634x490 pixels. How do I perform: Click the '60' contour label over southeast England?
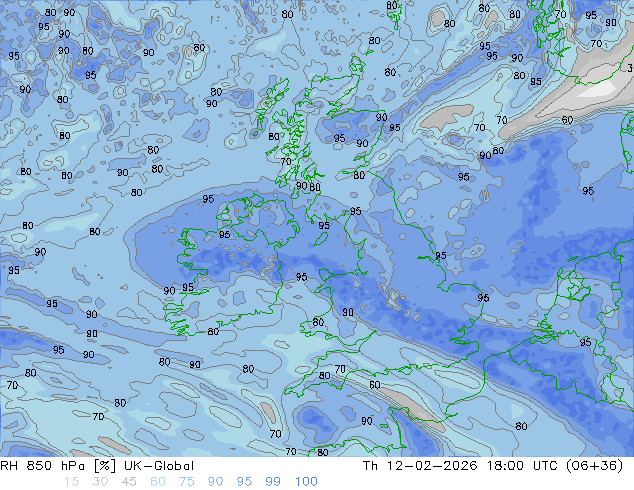click(374, 385)
